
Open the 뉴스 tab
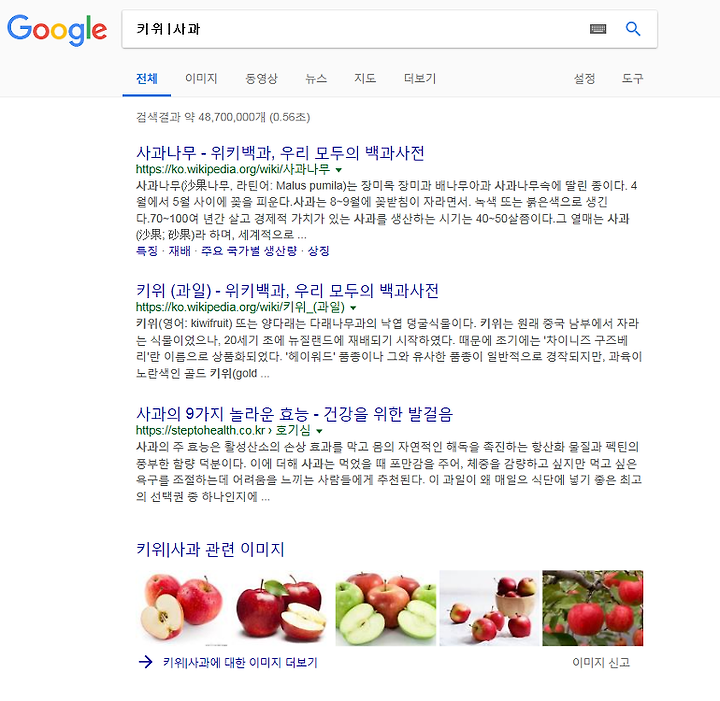tap(316, 79)
